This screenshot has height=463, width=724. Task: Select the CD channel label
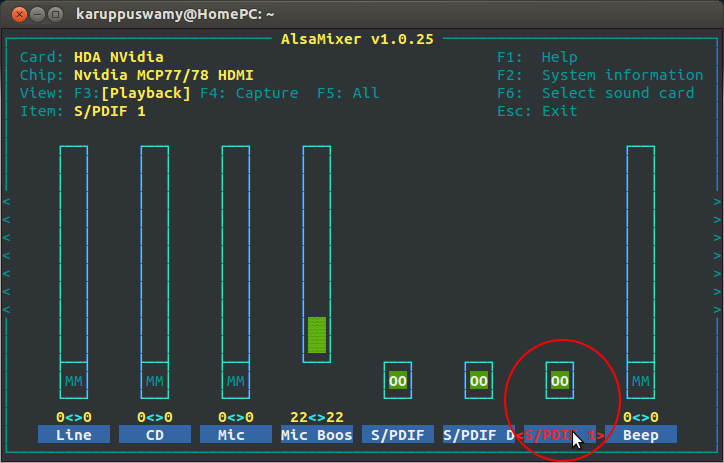point(155,434)
